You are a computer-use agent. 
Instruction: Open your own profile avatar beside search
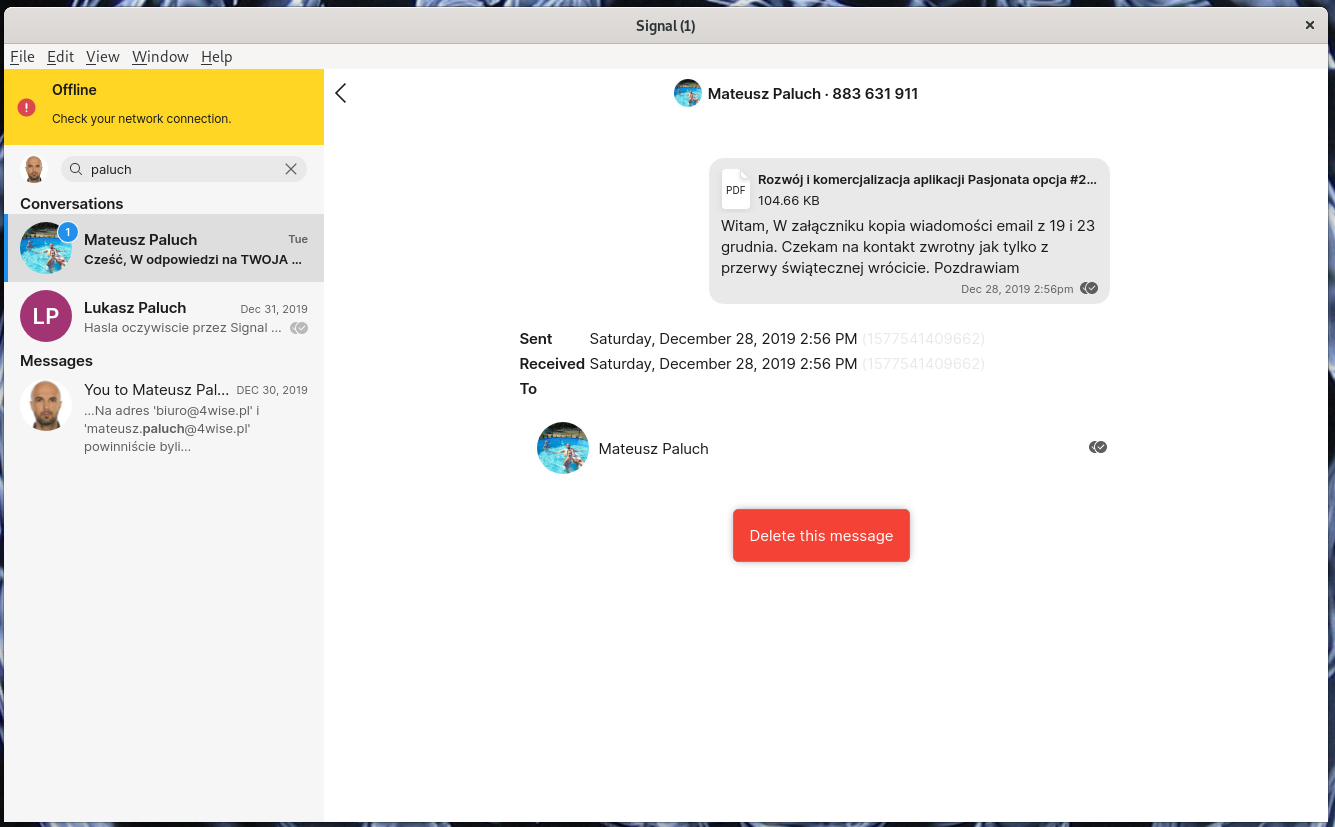(34, 169)
